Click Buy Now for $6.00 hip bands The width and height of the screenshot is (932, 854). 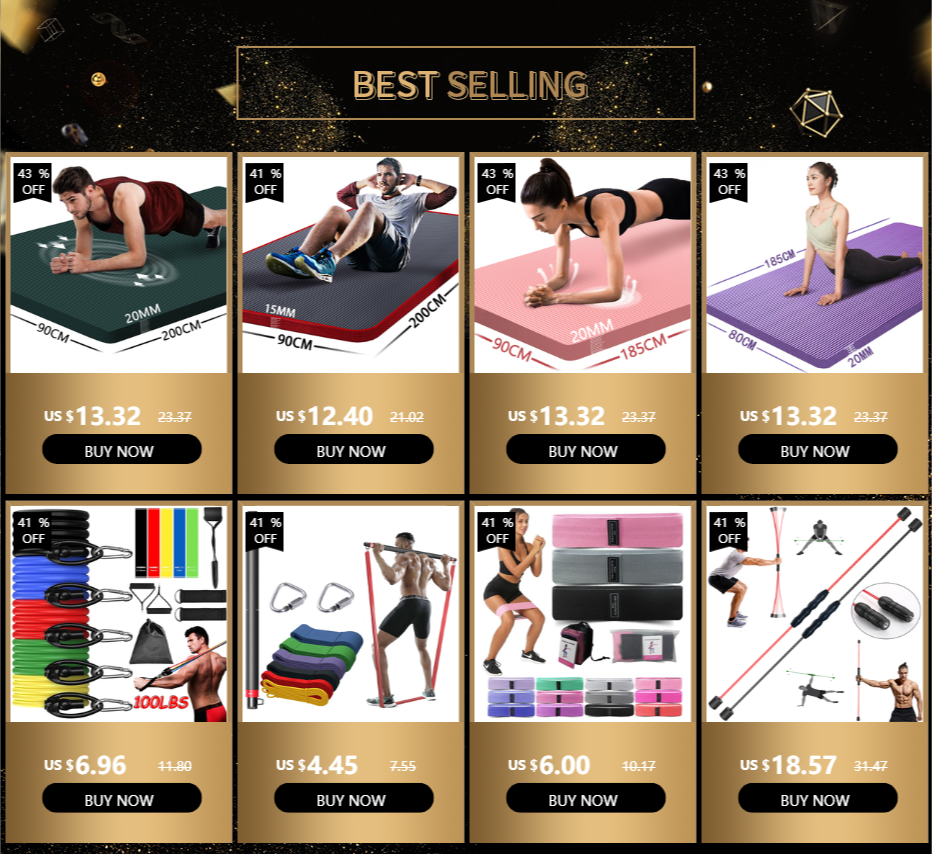click(x=585, y=798)
